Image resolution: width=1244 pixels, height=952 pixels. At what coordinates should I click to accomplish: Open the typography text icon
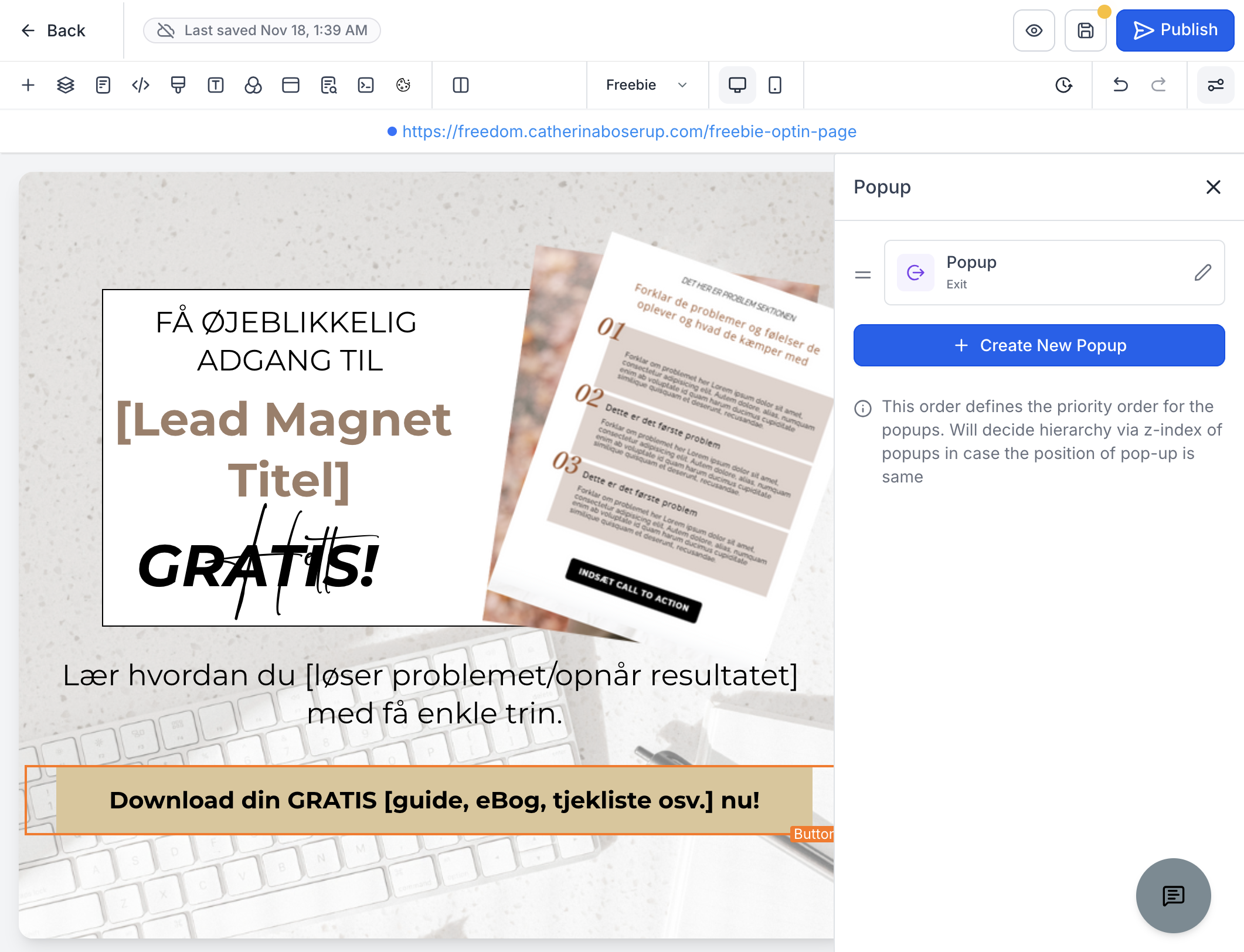(x=216, y=85)
